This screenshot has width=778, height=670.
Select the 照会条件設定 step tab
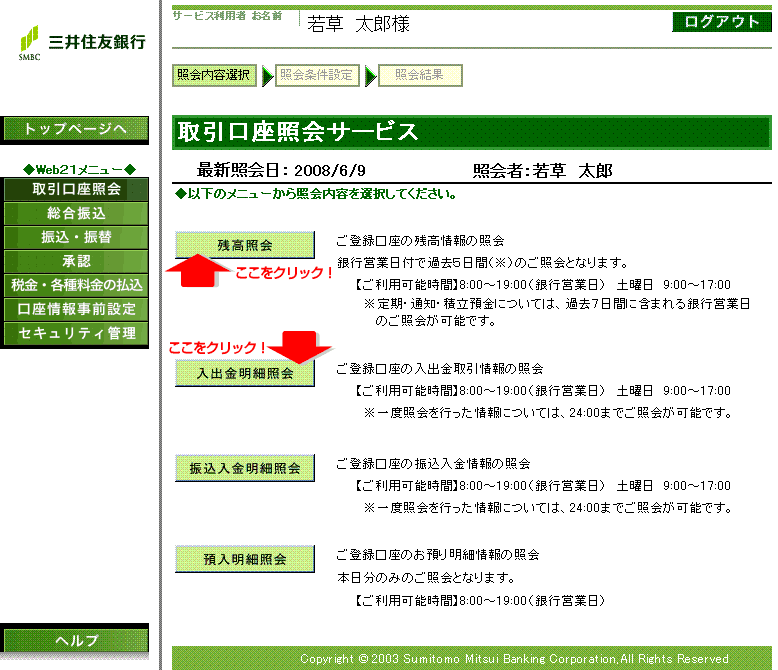317,75
